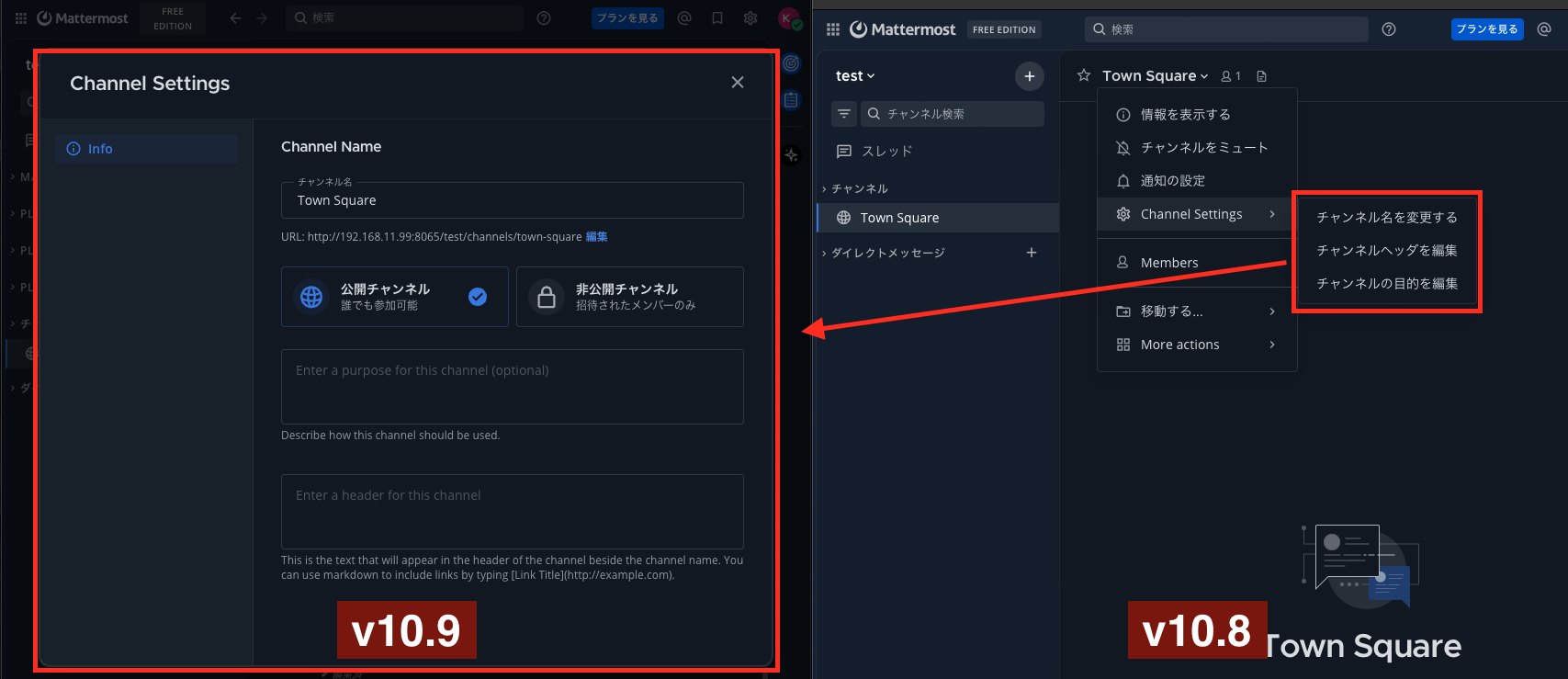Viewport: 1568px width, 679px height.
Task: Collapse ダイレクトメッセージ category
Action: click(884, 254)
